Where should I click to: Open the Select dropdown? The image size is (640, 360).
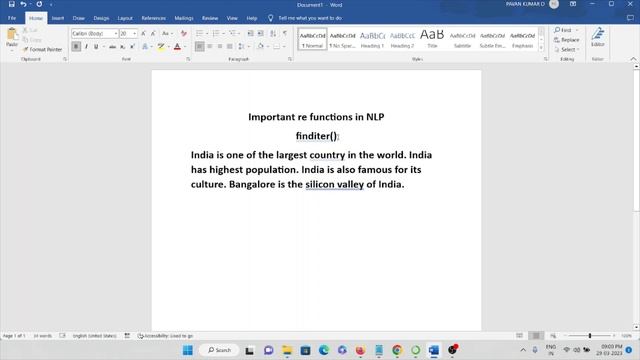tap(567, 49)
